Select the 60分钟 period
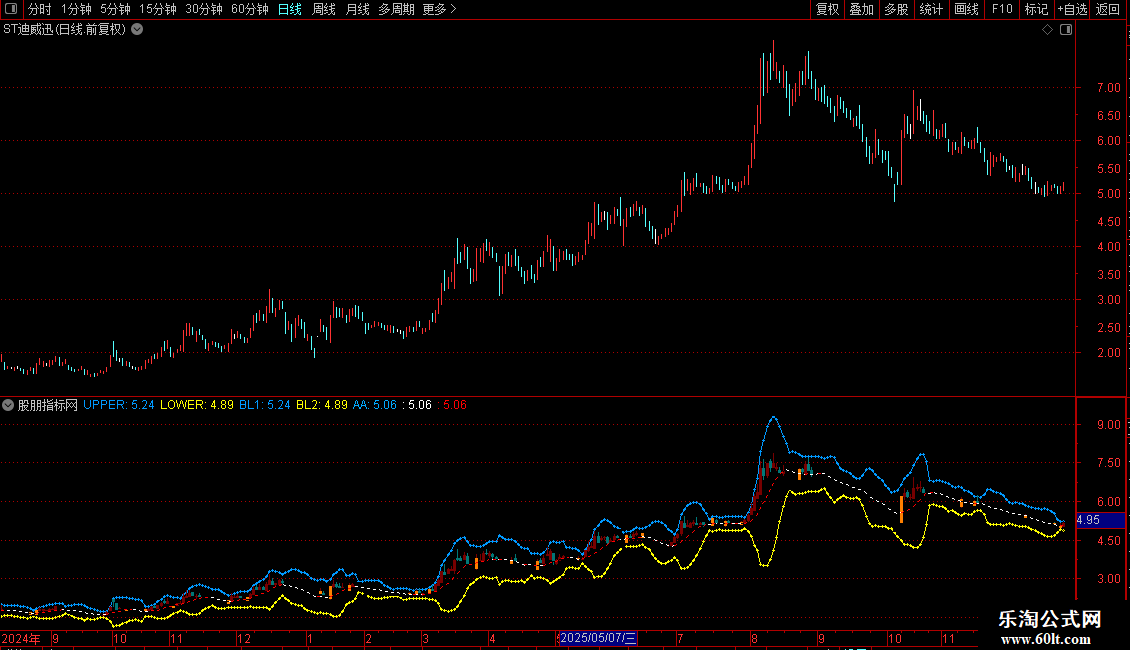The image size is (1130, 650). click(250, 9)
